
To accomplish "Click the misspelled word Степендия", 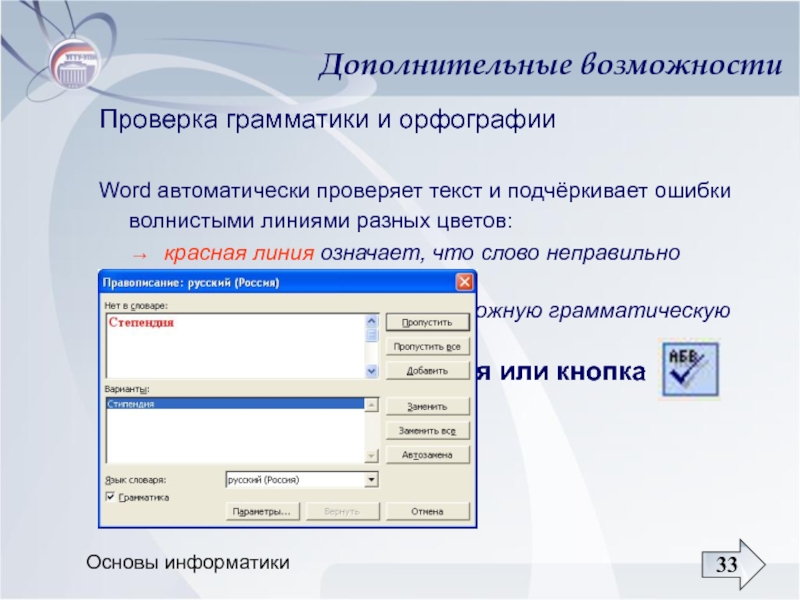I will pos(141,322).
